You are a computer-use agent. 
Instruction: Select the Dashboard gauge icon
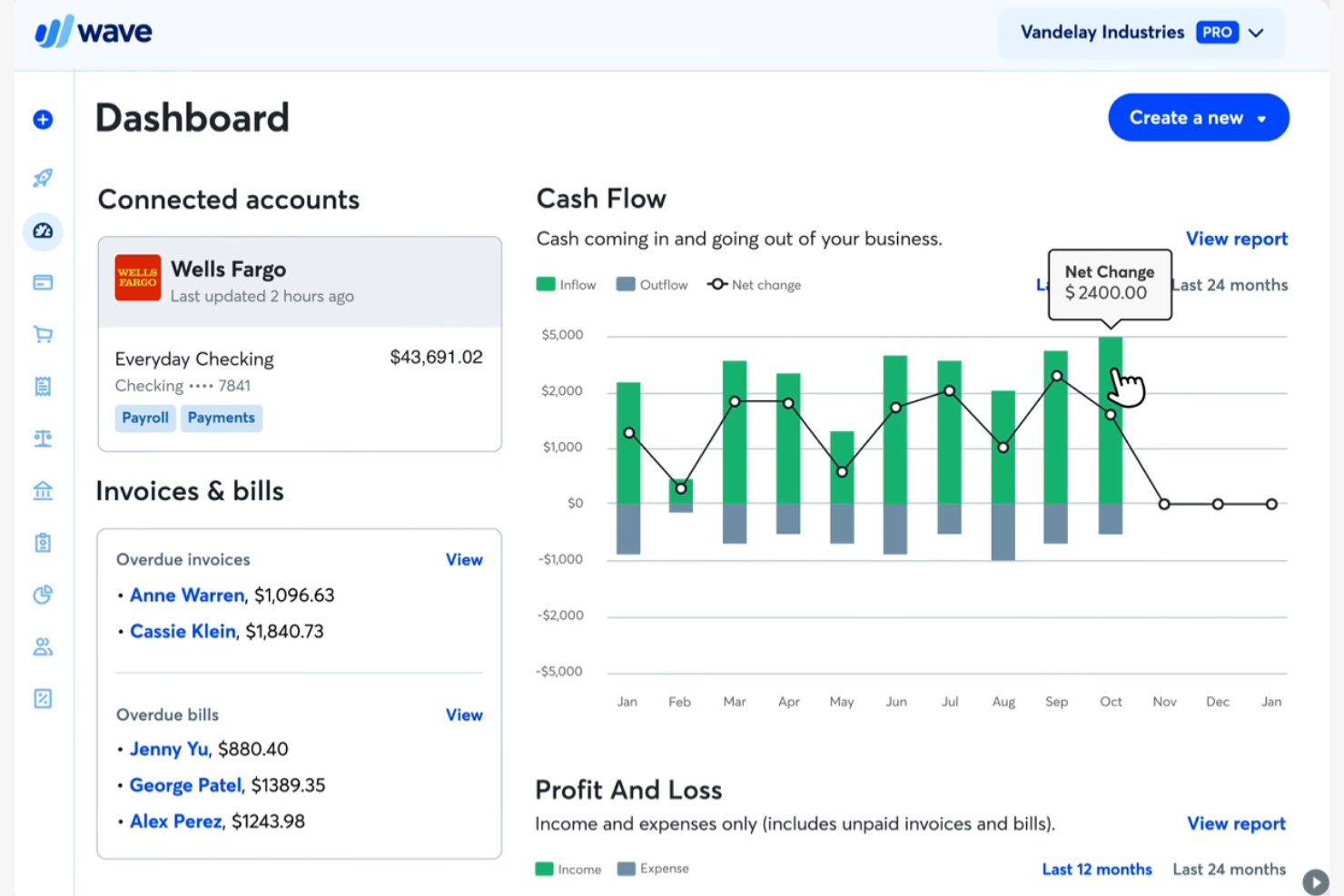(43, 231)
